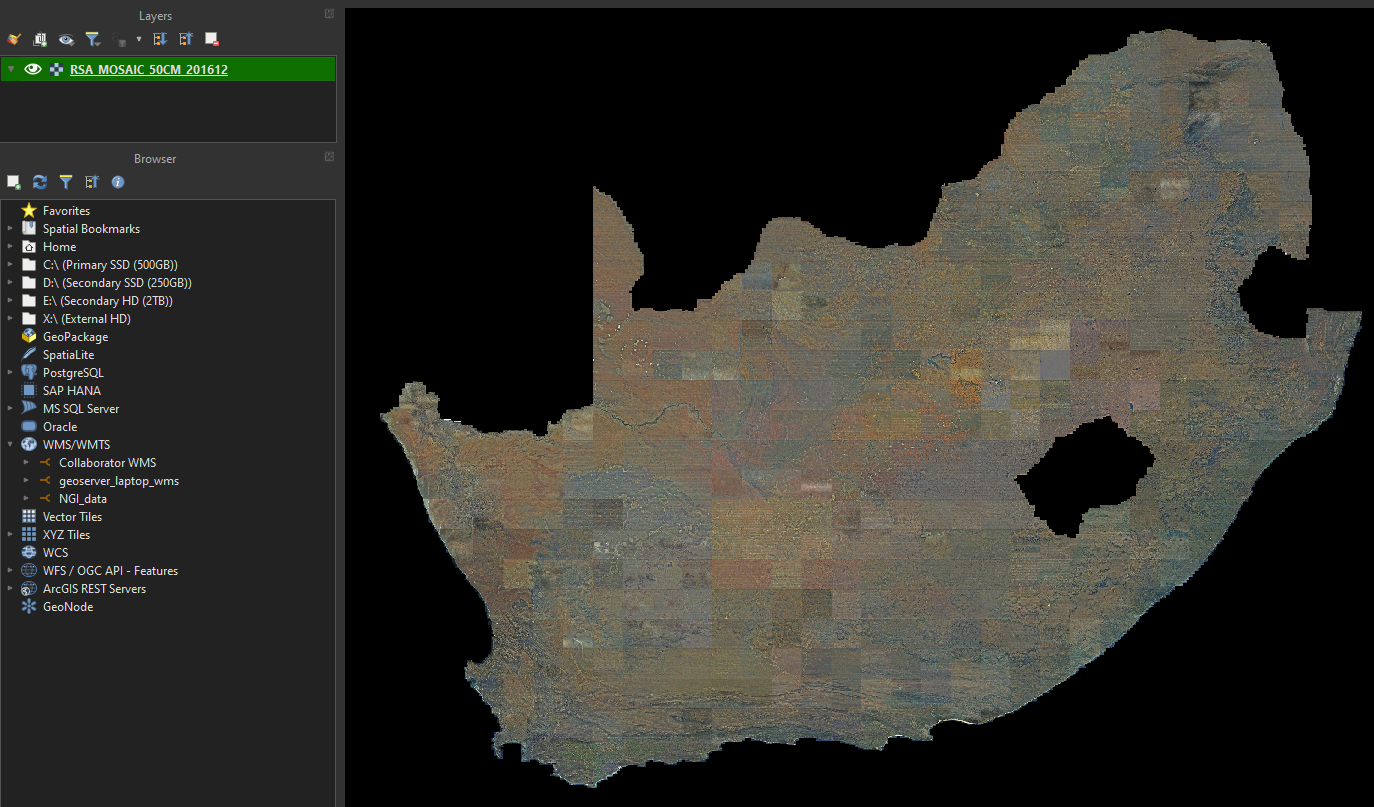Select X:\ (External HD) entry
Screen dimensions: 1374x807
87,319
